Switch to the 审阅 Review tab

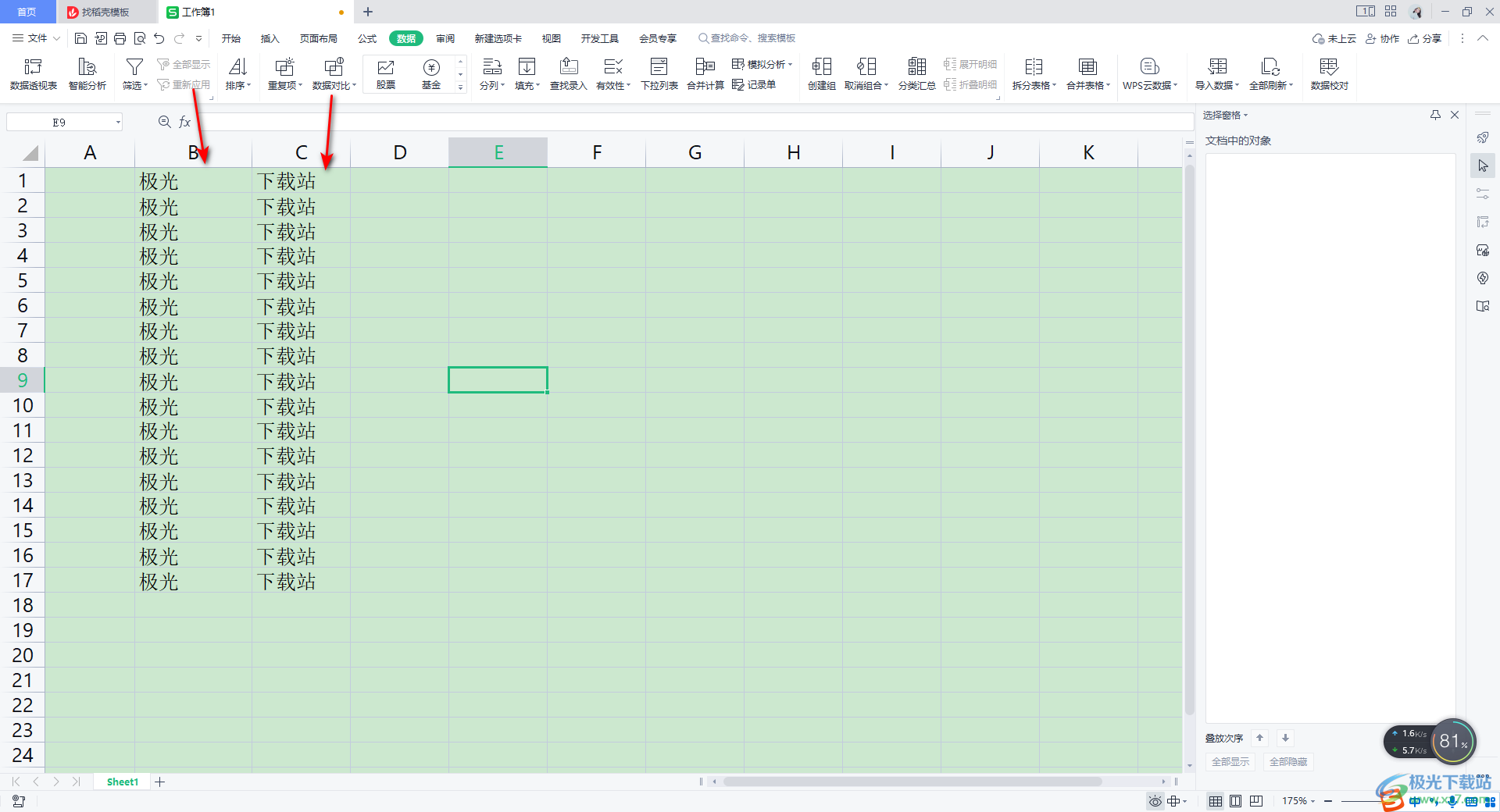[445, 38]
